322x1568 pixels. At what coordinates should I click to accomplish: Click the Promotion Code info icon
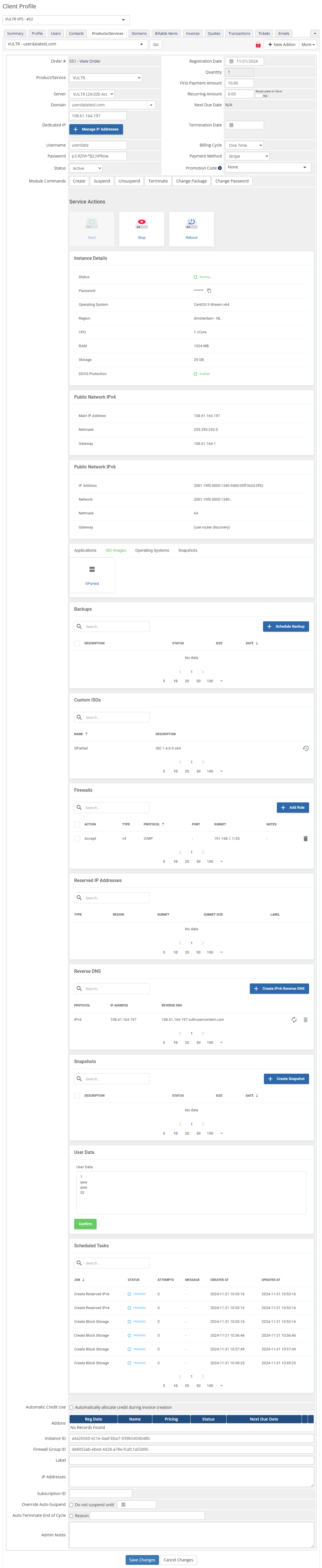pos(220,169)
